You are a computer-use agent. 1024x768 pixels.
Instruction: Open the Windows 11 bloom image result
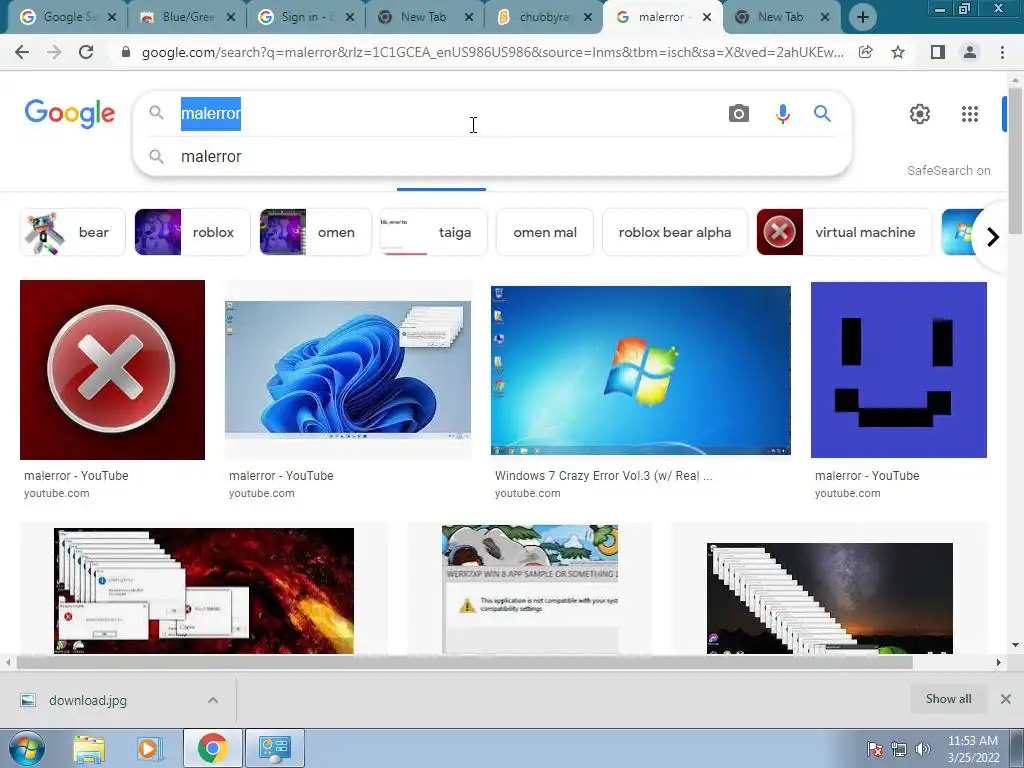347,370
